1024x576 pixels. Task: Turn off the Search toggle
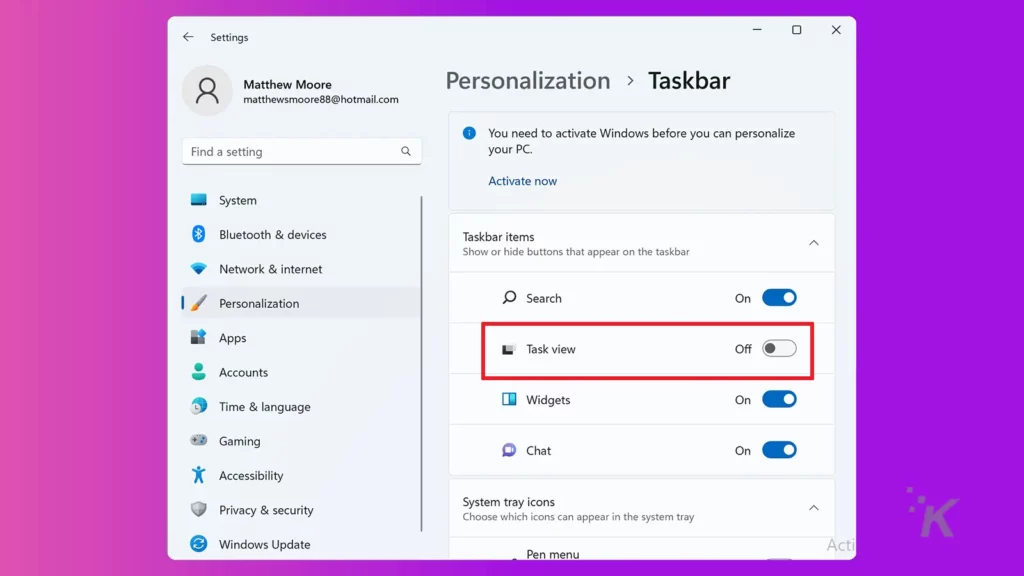coord(779,298)
